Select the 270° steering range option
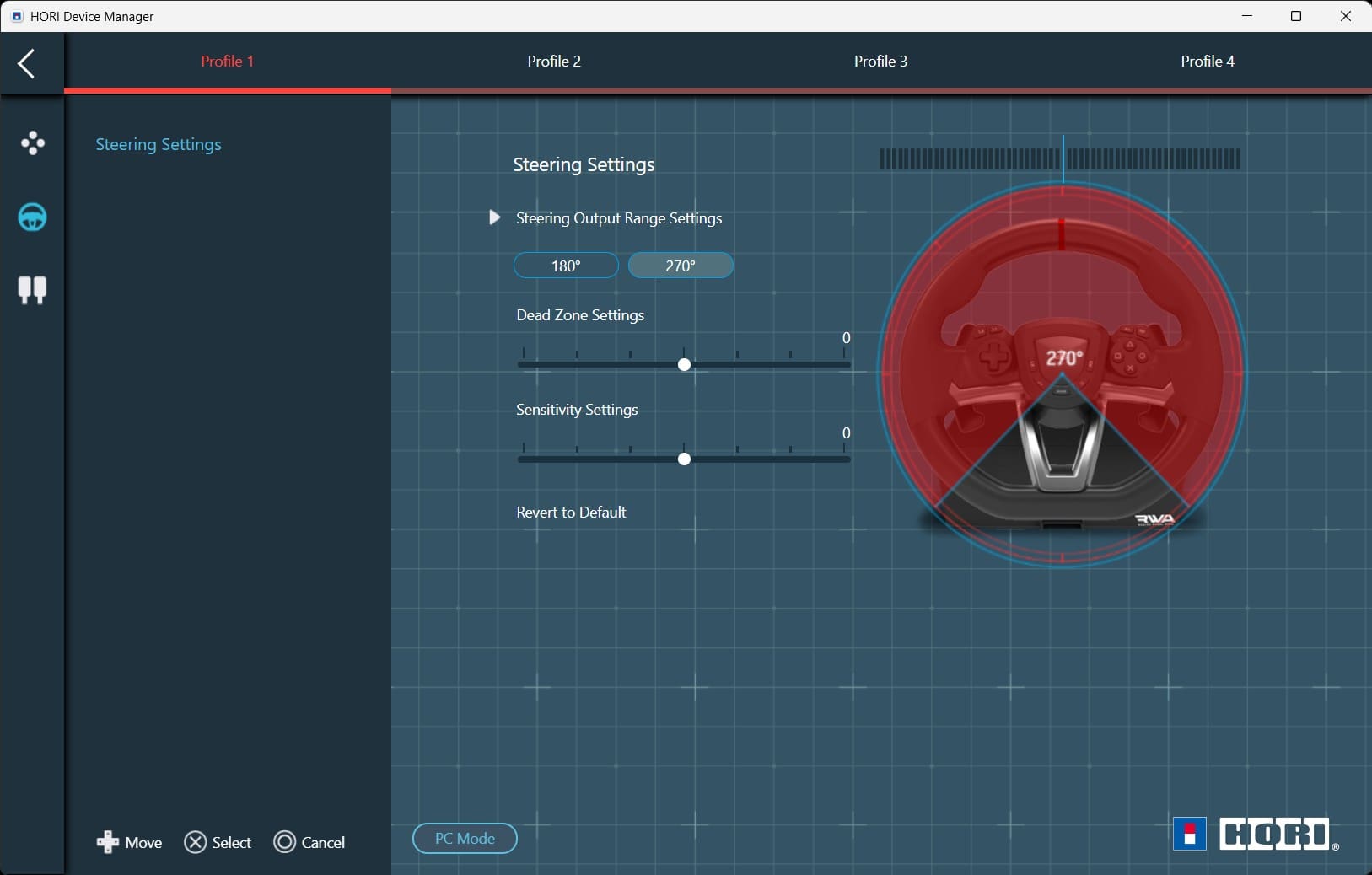The width and height of the screenshot is (1372, 875). click(681, 266)
